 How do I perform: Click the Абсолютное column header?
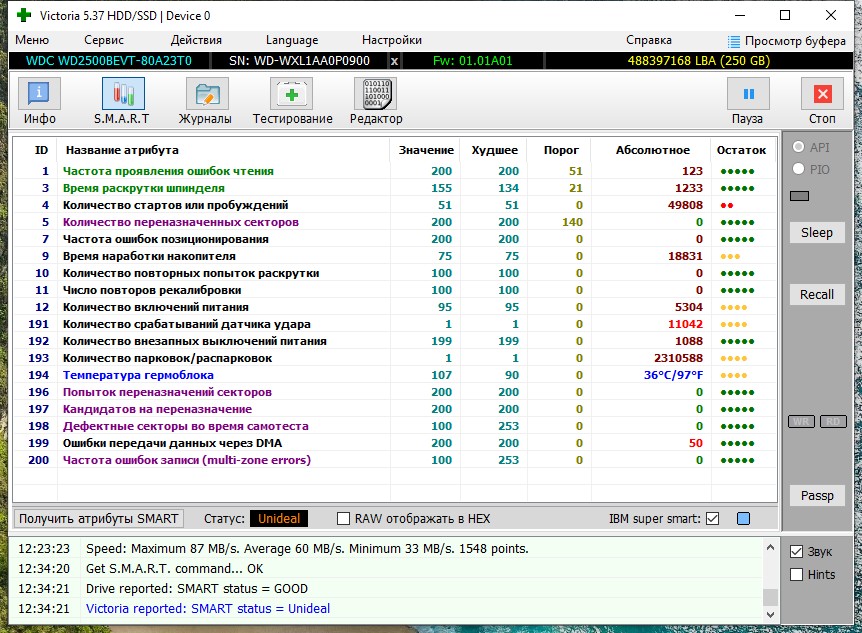pos(652,150)
